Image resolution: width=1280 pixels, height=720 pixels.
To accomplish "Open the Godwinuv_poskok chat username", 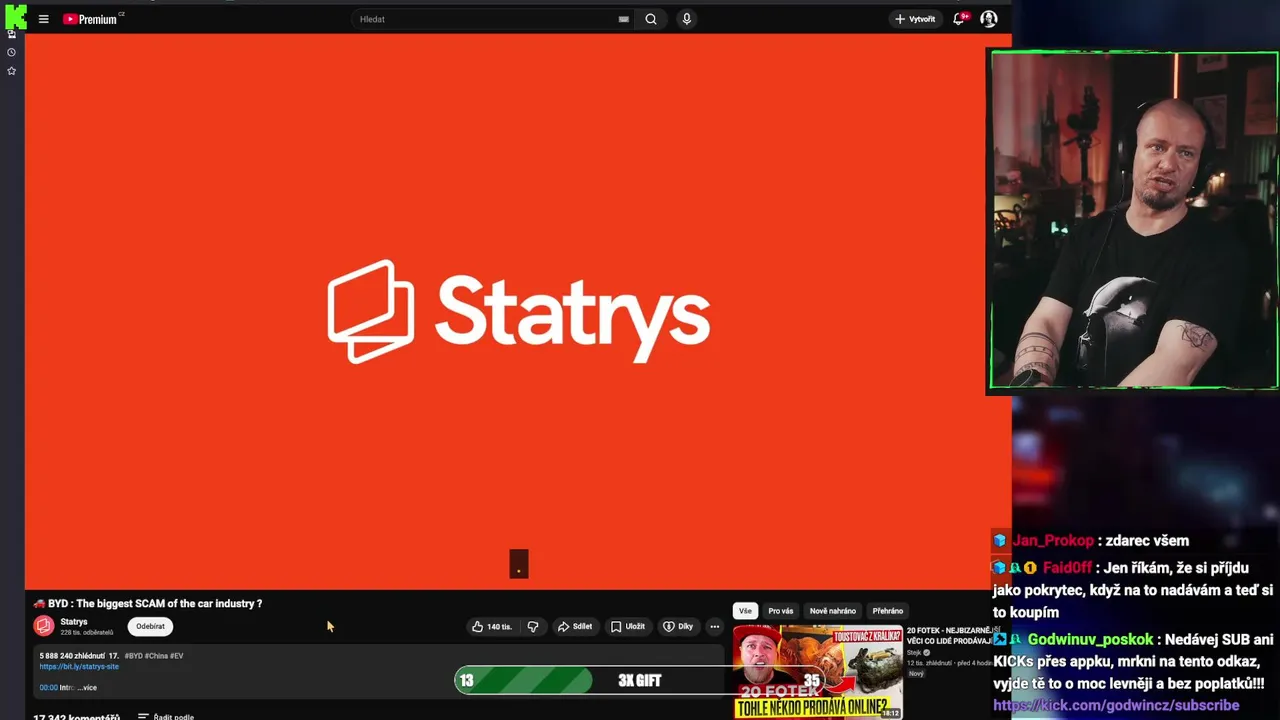I will (1090, 639).
